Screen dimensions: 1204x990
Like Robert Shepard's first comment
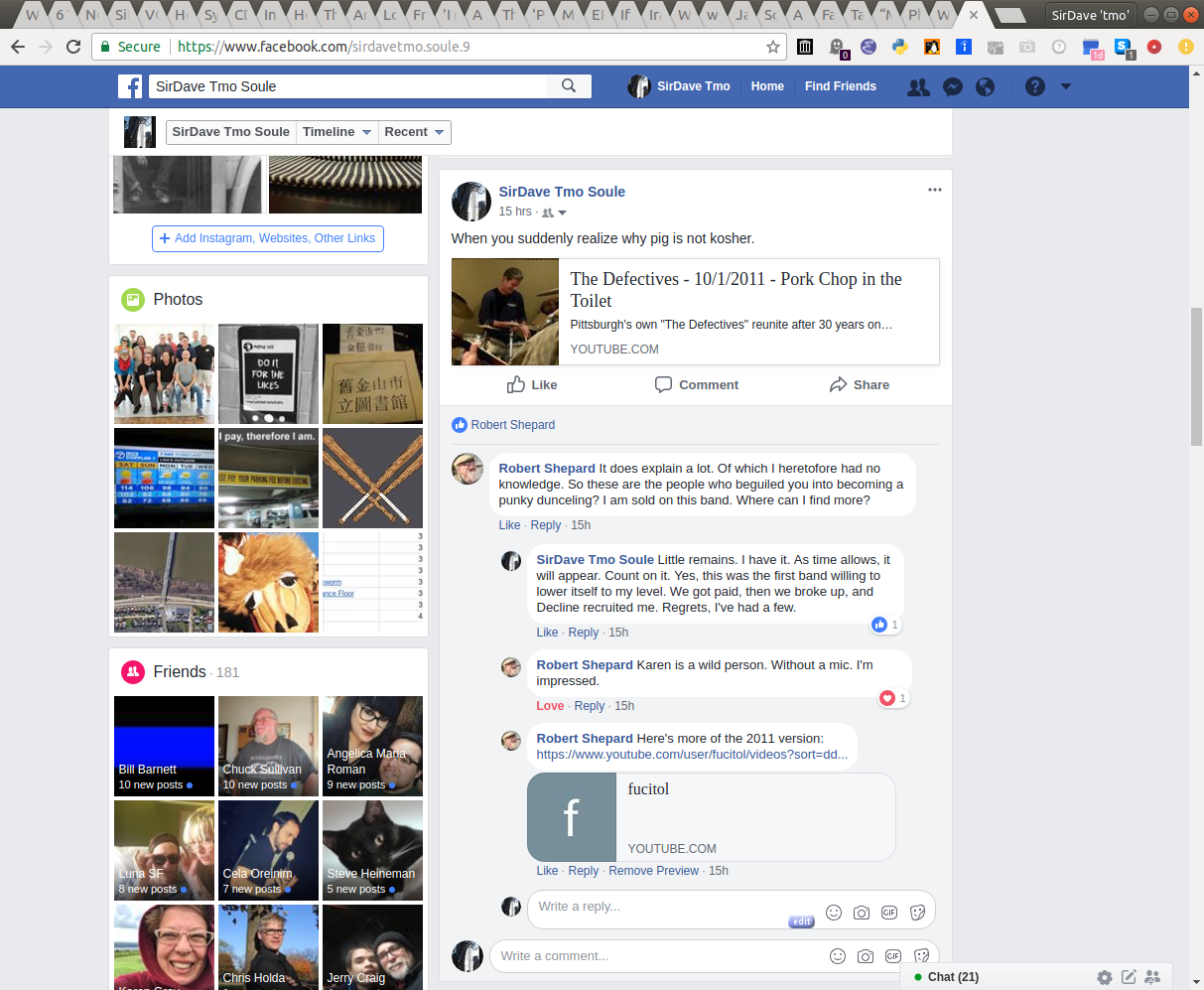(509, 525)
